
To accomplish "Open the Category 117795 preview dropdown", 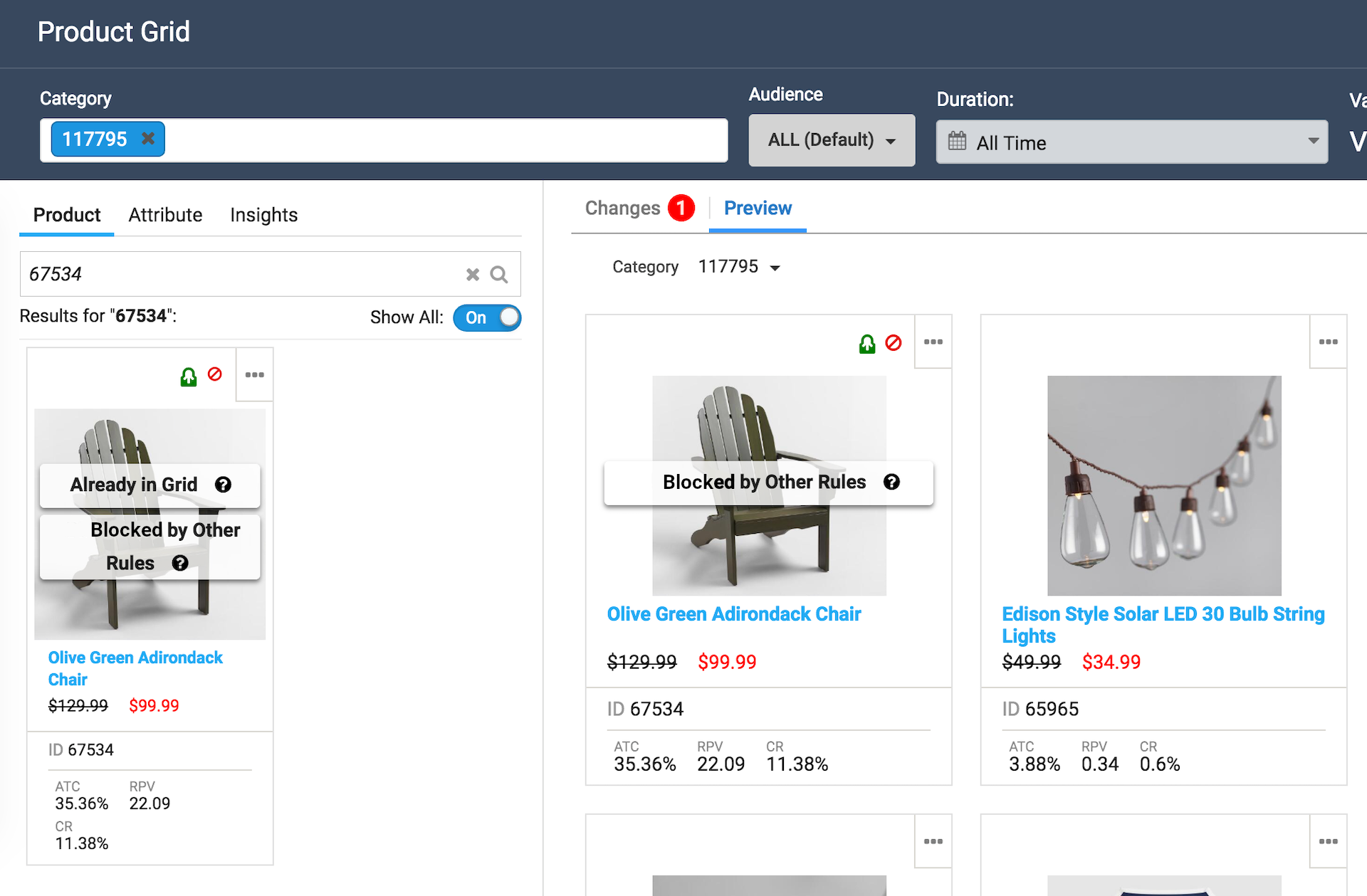I will click(x=740, y=267).
